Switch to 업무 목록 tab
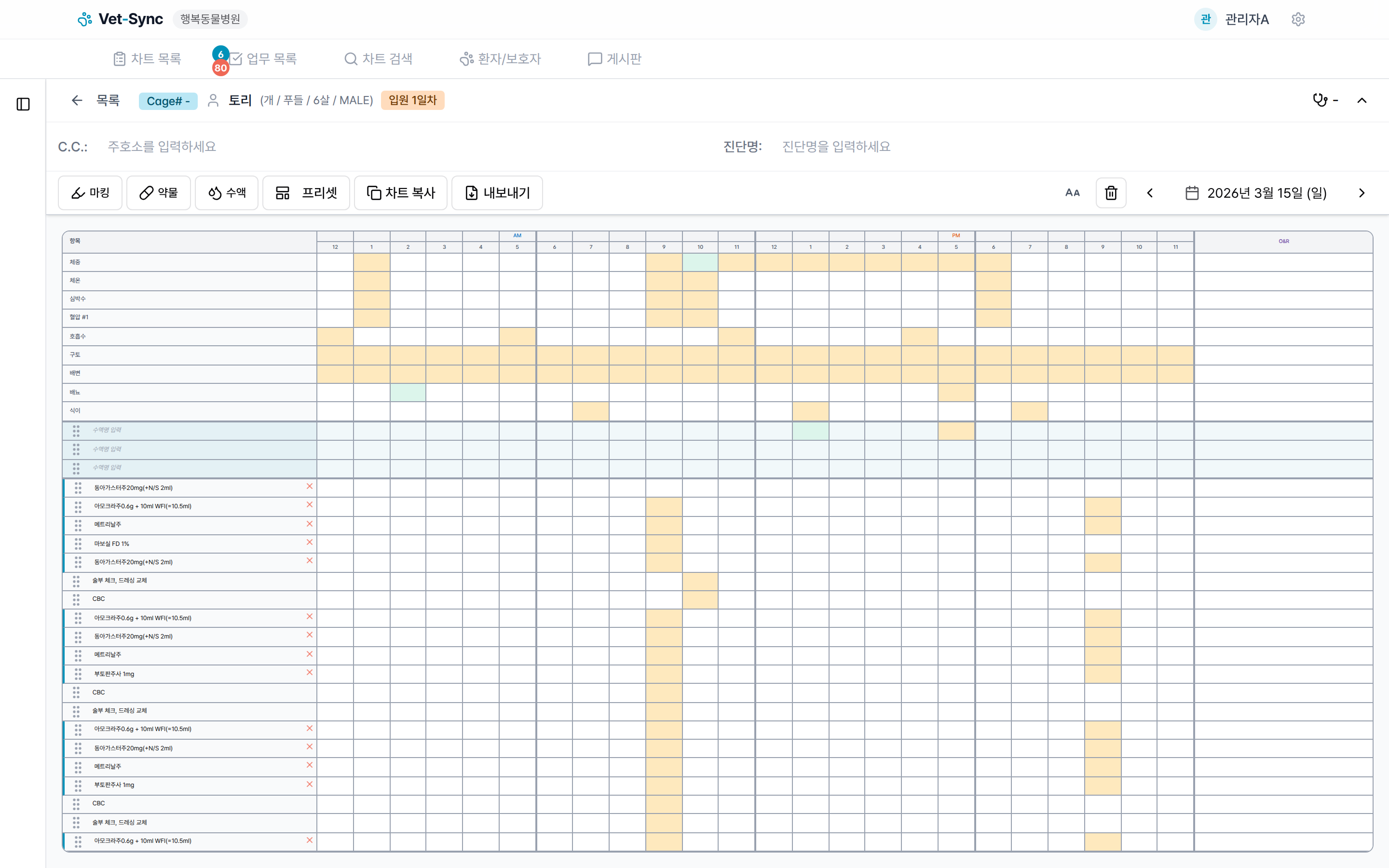Viewport: 1389px width, 868px height. coord(263,58)
